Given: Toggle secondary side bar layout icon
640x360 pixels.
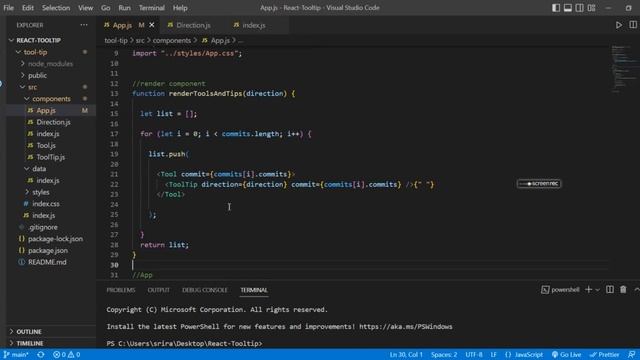Looking at the screenshot, I should point(579,8).
